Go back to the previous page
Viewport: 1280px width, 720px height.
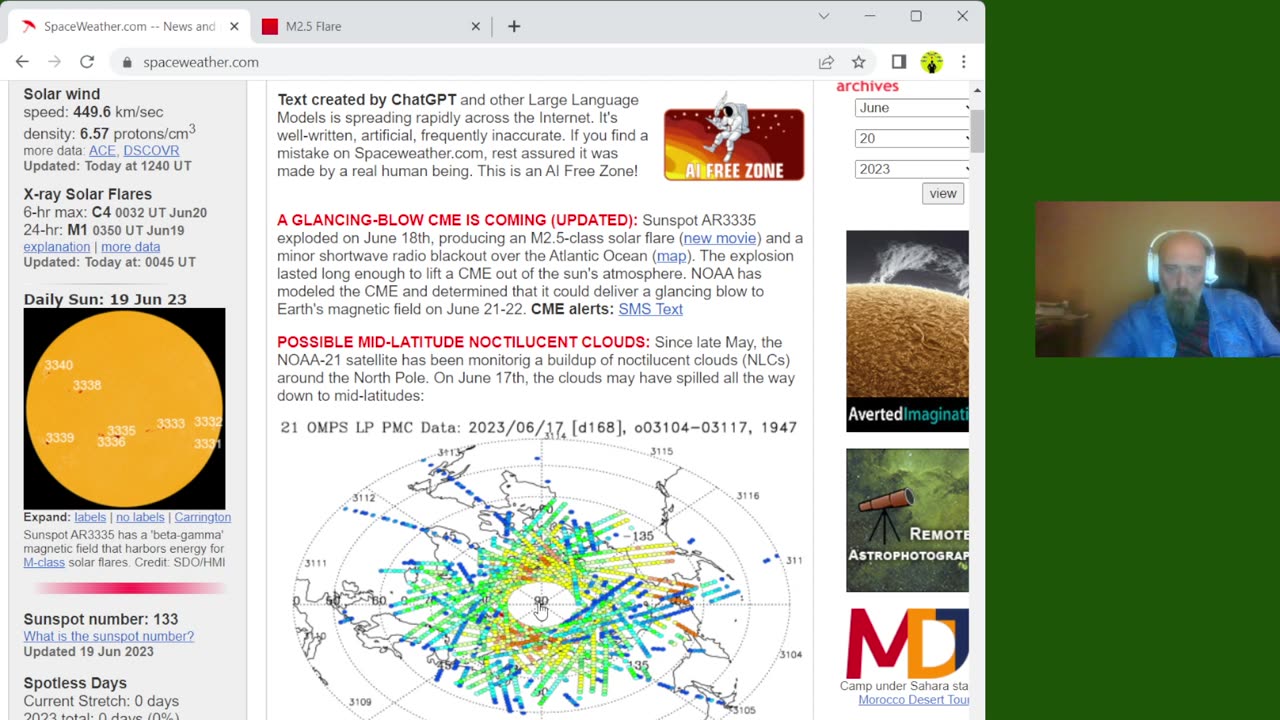[x=22, y=62]
